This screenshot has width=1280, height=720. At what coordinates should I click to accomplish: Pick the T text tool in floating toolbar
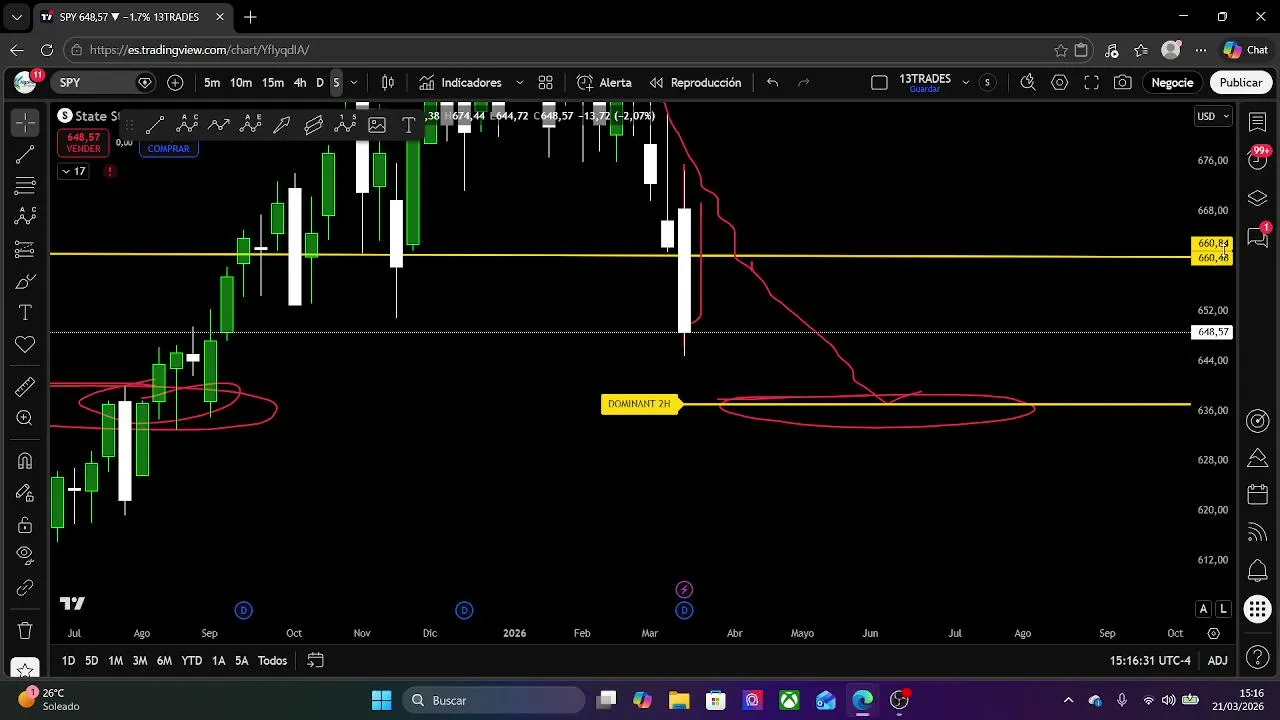pyautogui.click(x=408, y=125)
